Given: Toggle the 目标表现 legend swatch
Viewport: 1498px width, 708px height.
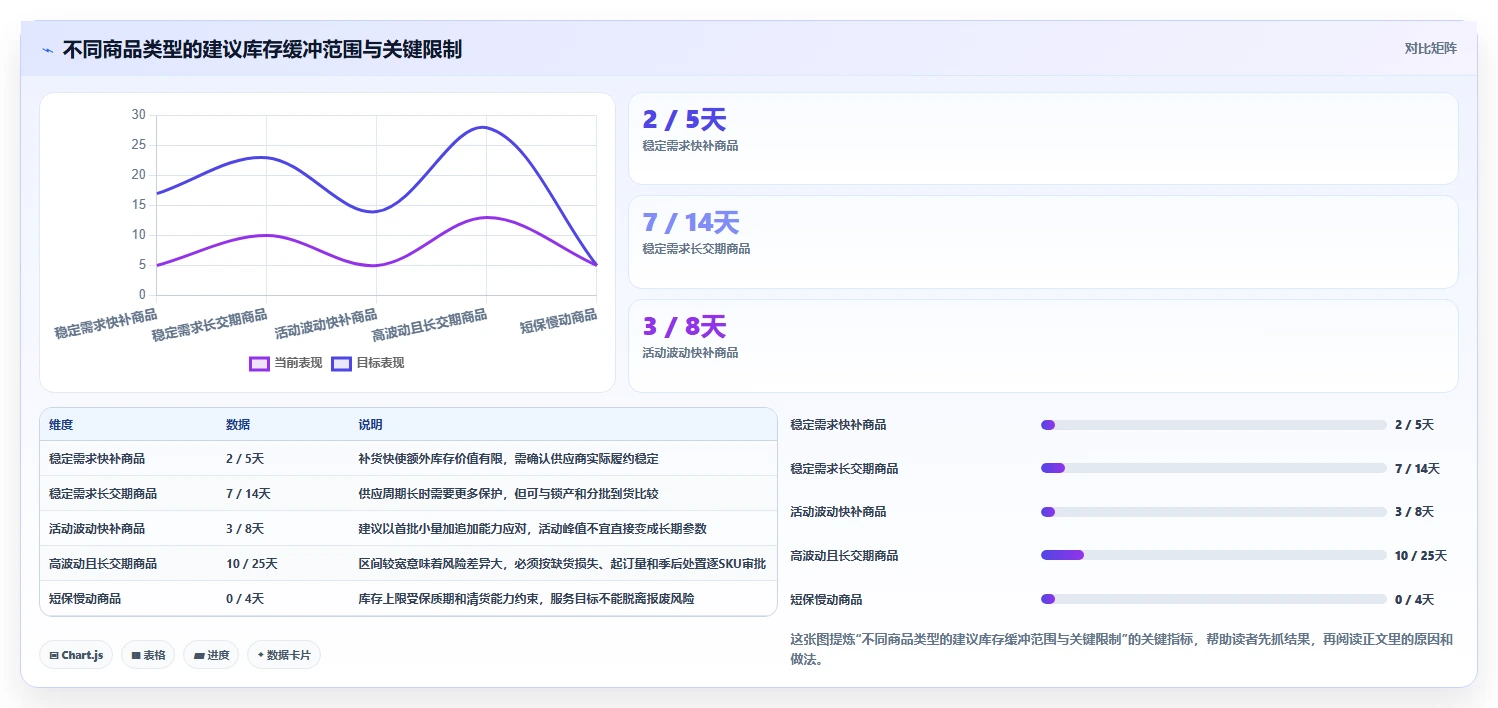Looking at the screenshot, I should tap(341, 363).
